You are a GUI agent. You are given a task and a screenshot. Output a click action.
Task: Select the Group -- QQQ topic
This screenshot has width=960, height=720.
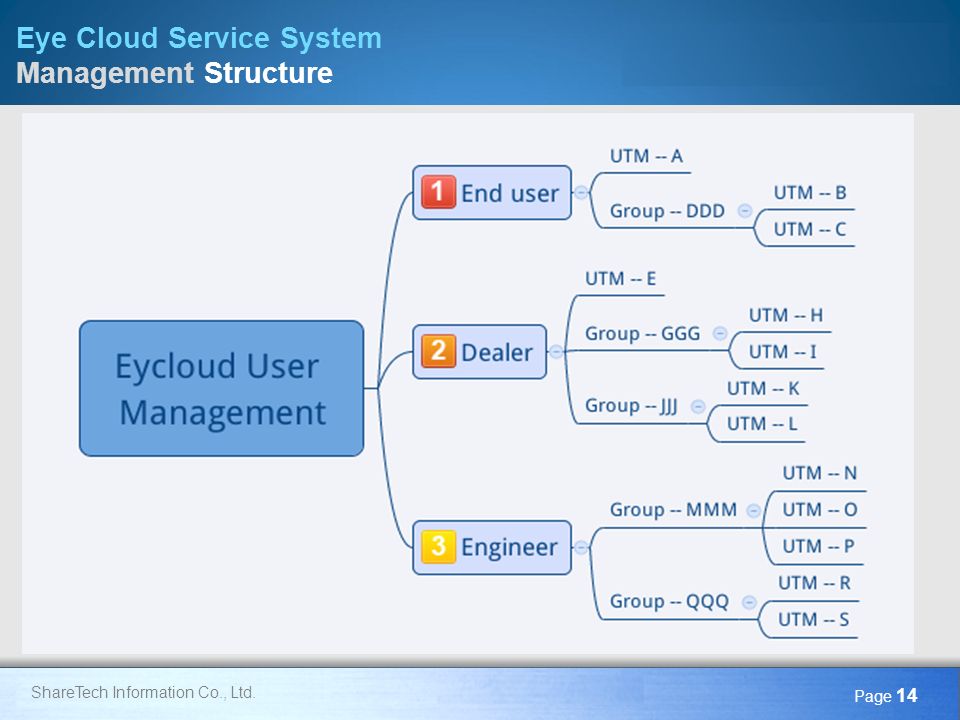tap(669, 602)
